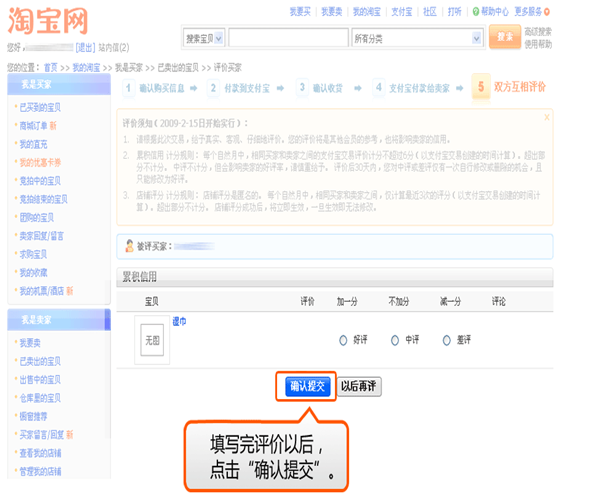
Task: Open 仓库里的宝贝 in sidebar
Action: click(x=40, y=398)
